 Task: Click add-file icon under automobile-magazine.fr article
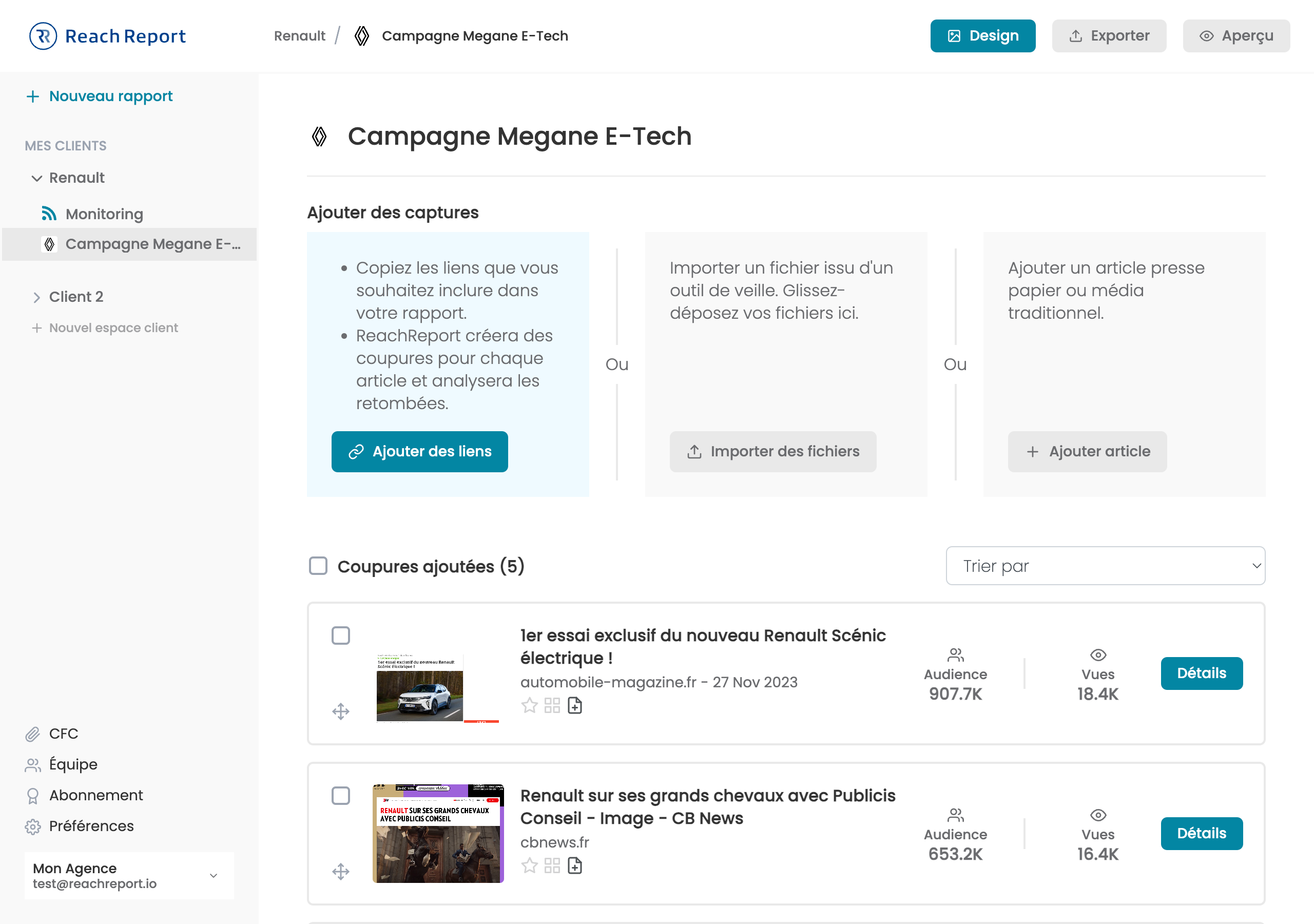pyautogui.click(x=574, y=705)
